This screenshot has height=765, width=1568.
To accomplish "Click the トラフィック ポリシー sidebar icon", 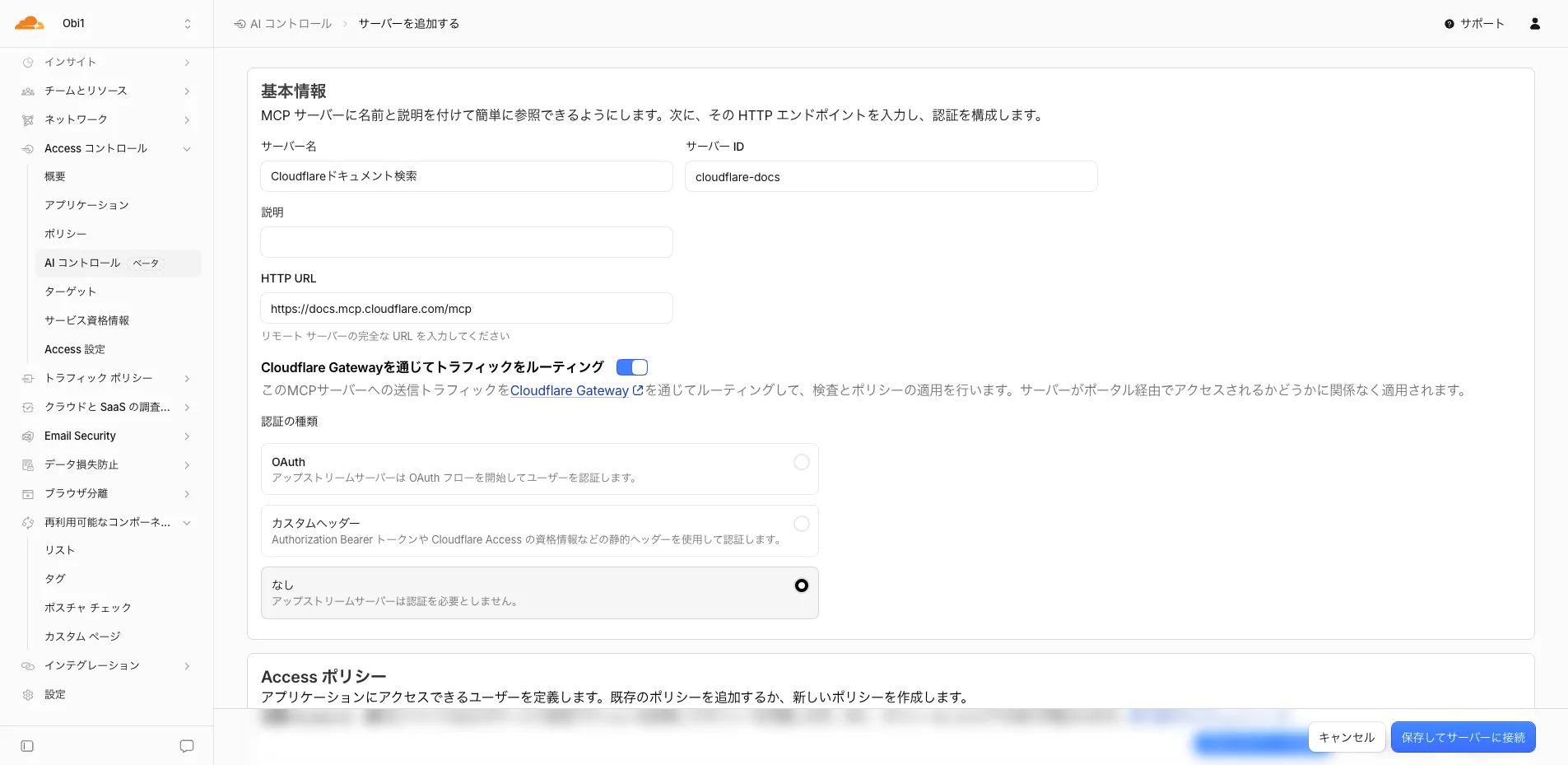I will (28, 379).
